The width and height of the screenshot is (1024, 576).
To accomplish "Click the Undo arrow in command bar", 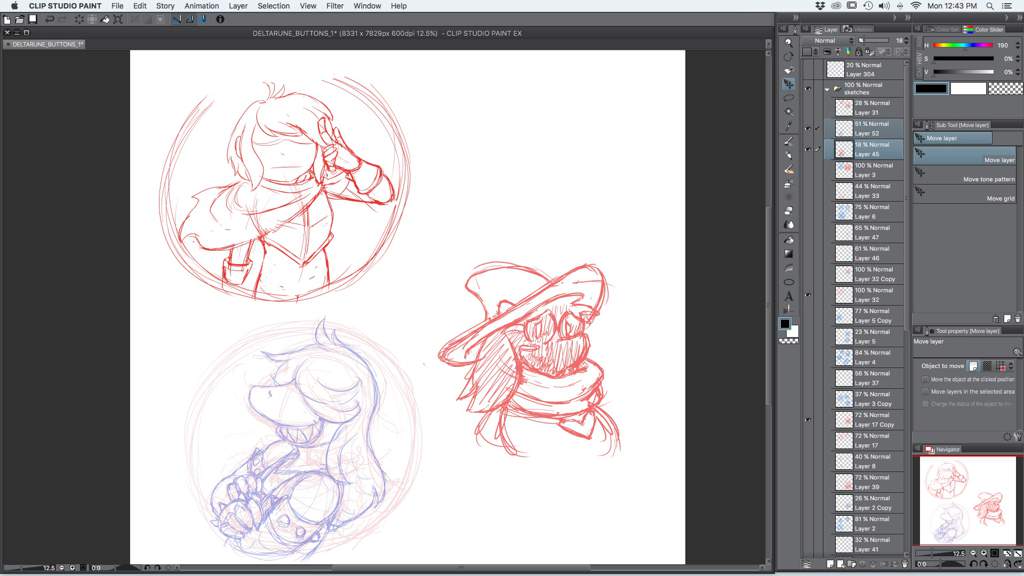I will 50,20.
